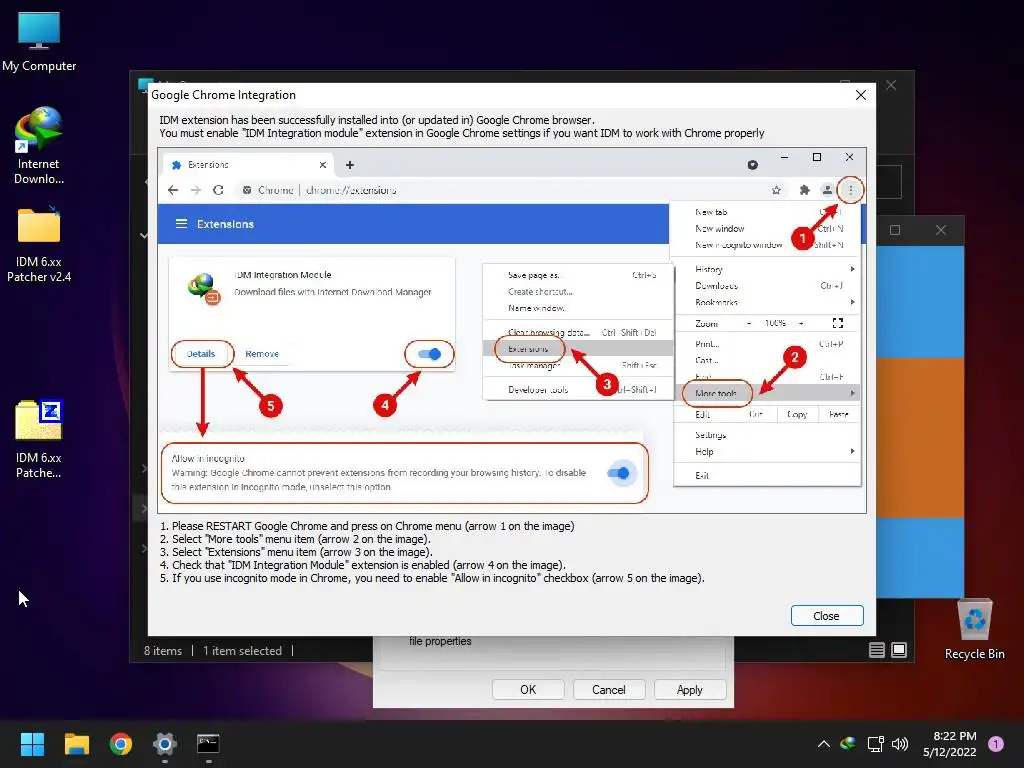Select the IDM 6.xx Patcher zip archive

[x=39, y=439]
